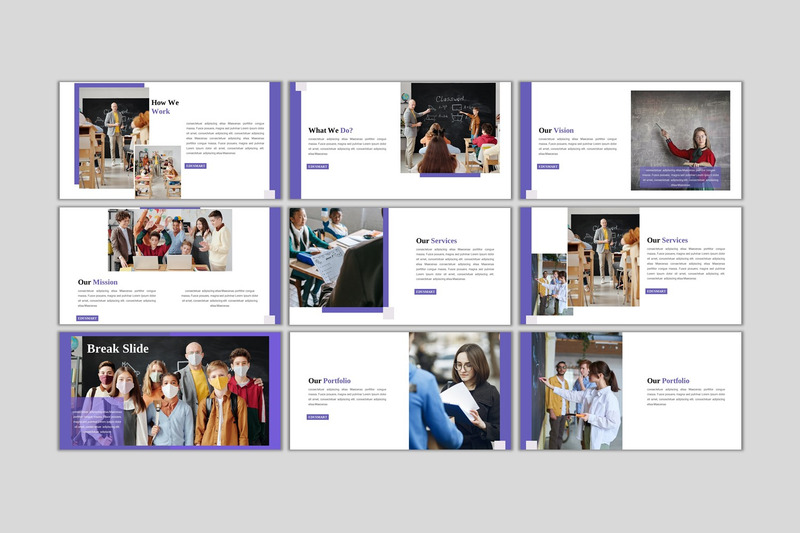
Task: Open the 'What We Do?' slide heading
Action: (x=330, y=130)
